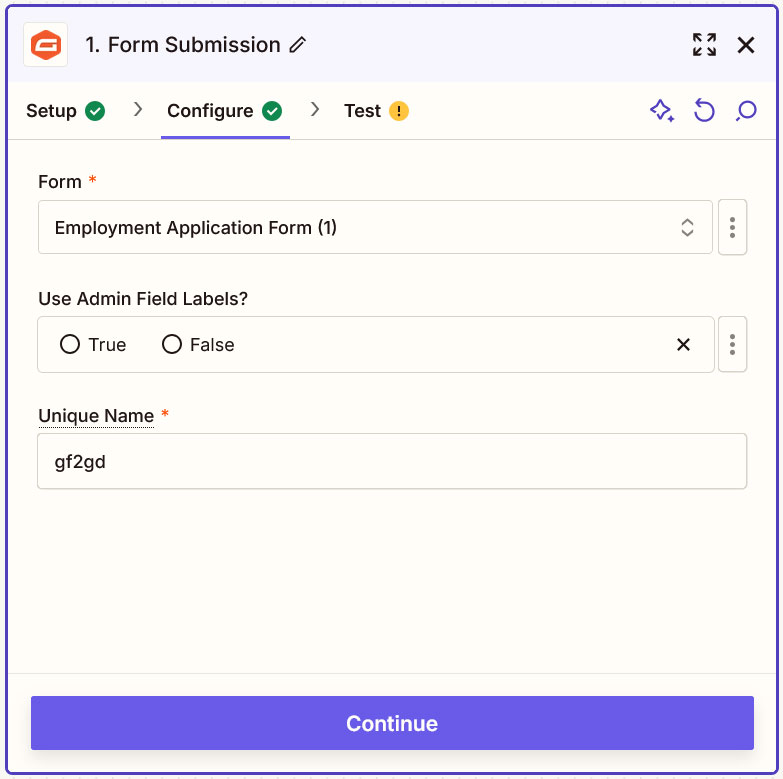Viewport: 783px width, 779px height.
Task: Open the comment bubble icon
Action: pos(746,110)
